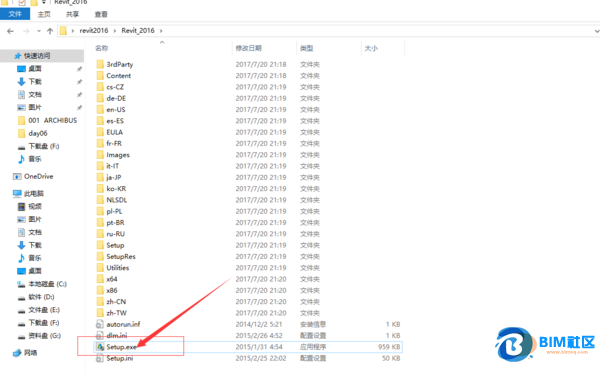The width and height of the screenshot is (600, 374).
Task: Open 图片 under quick access
Action: 35,108
